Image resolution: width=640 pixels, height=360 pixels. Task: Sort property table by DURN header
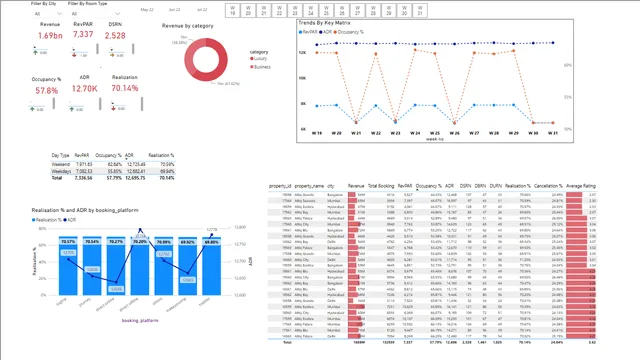pyautogui.click(x=496, y=186)
